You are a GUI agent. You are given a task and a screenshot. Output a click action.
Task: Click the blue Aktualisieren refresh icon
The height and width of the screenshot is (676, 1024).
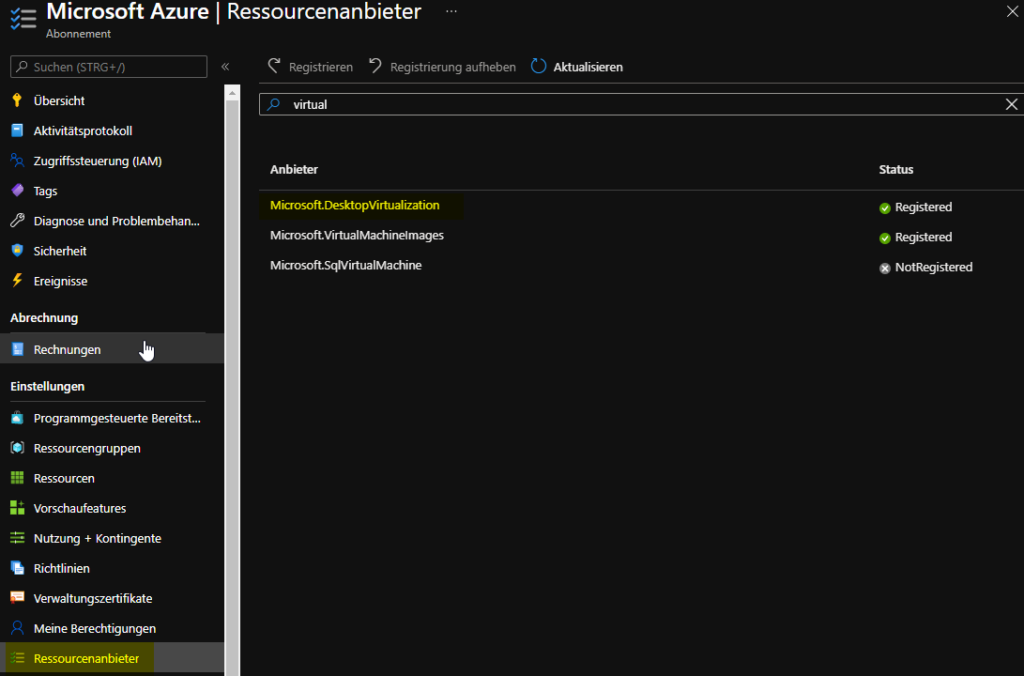coord(538,66)
